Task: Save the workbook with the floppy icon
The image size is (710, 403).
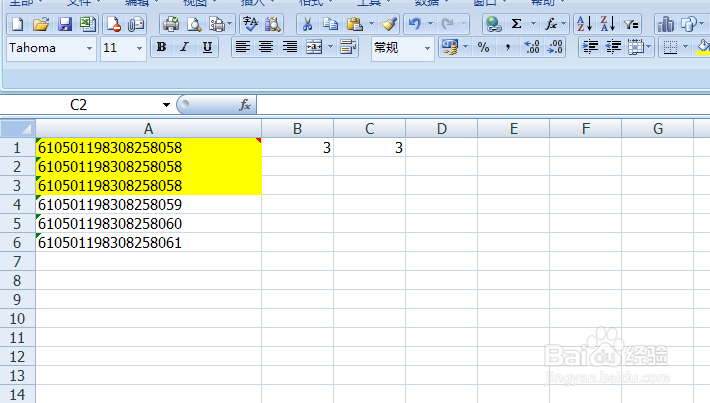Action: [x=65, y=24]
